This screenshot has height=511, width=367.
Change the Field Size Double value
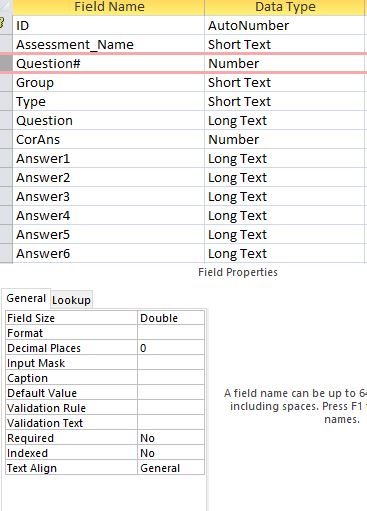pos(171,318)
